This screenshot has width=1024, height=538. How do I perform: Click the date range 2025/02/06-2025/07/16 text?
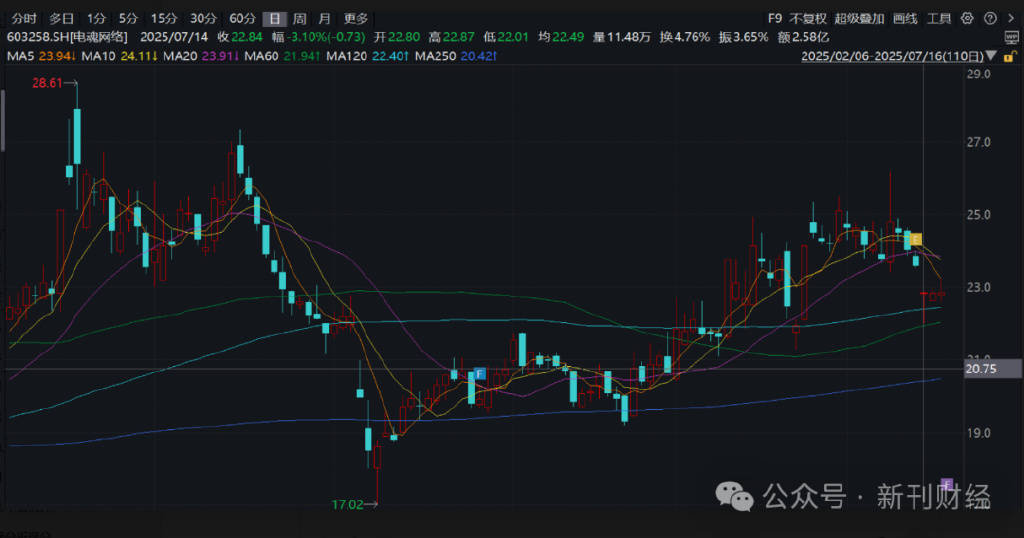[x=892, y=56]
